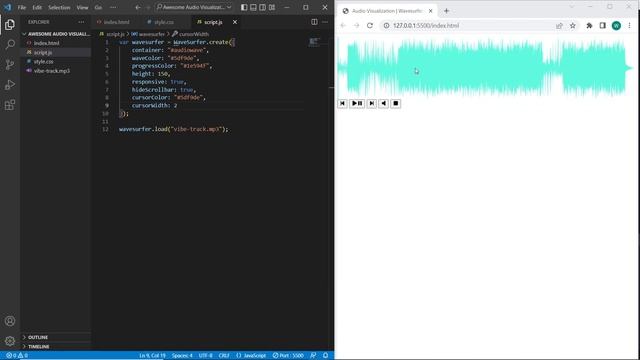This screenshot has height=360, width=640.
Task: Open the notifications bell in status bar
Action: click(x=325, y=356)
